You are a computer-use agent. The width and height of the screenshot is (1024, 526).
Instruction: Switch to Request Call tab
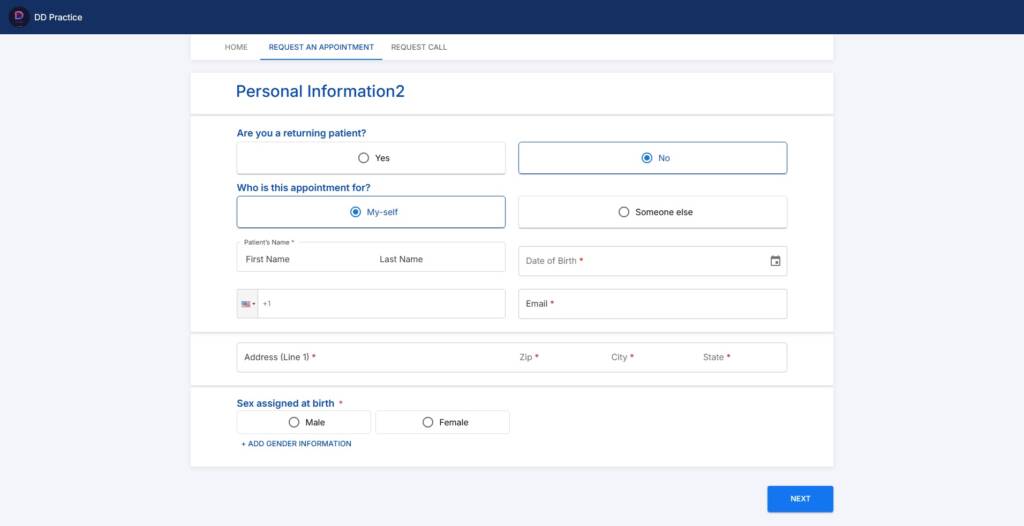coord(419,47)
